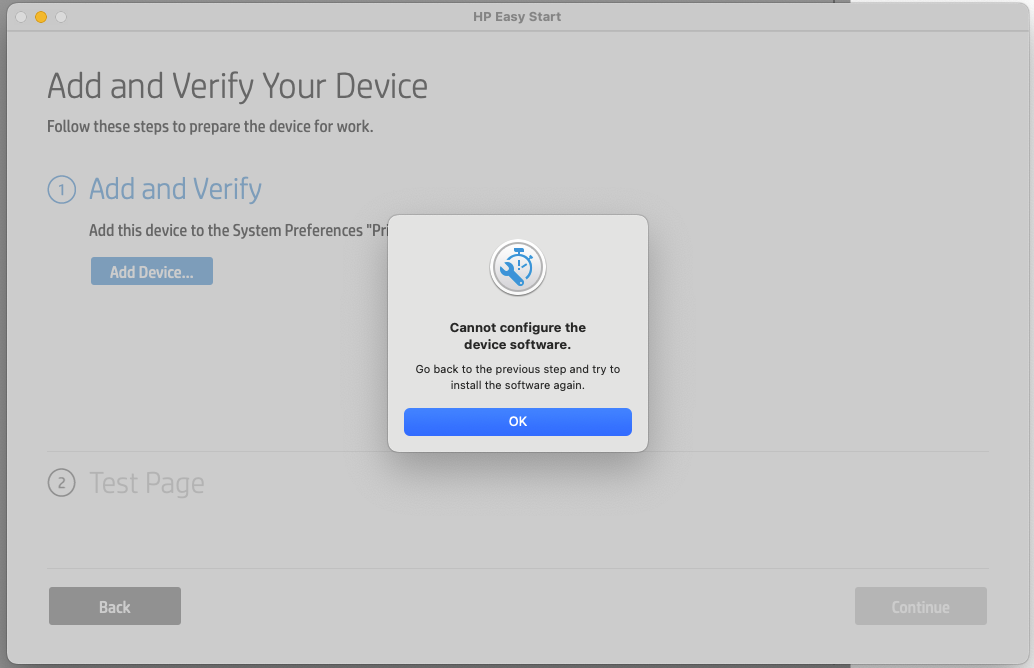Click the "Add and Verify" step heading

click(x=175, y=189)
